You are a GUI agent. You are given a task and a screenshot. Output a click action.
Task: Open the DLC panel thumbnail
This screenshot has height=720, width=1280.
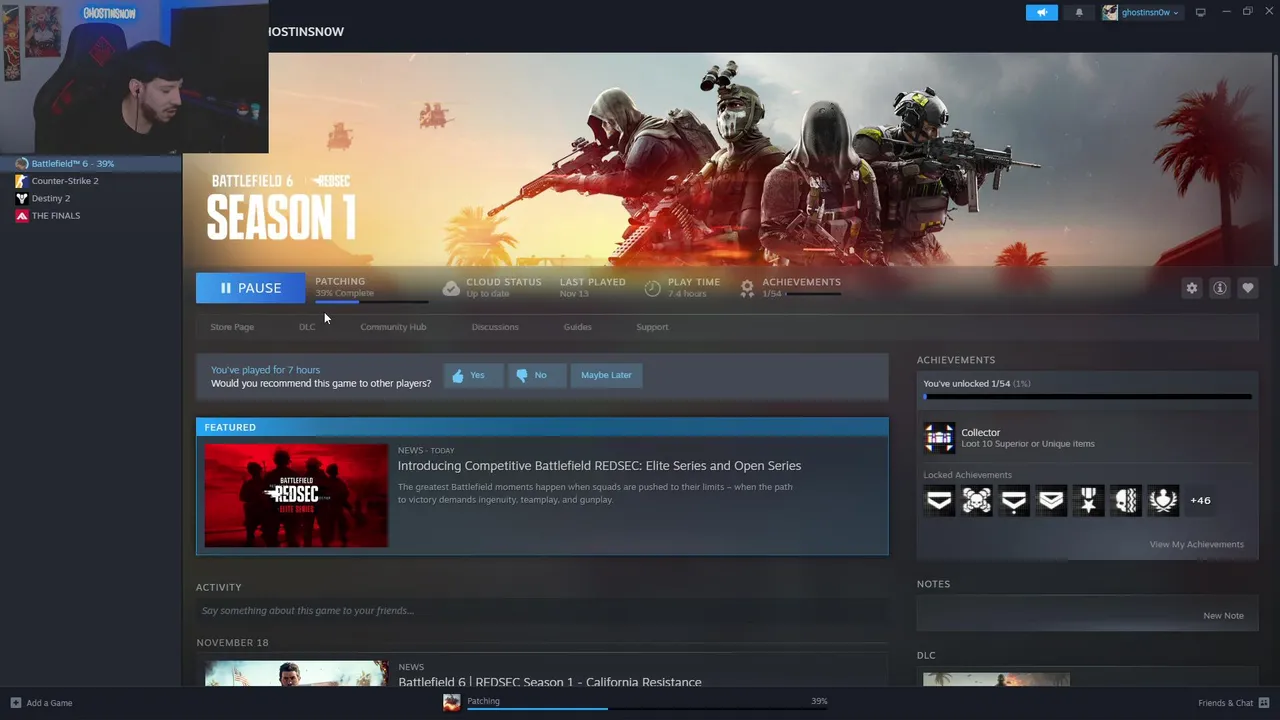996,680
